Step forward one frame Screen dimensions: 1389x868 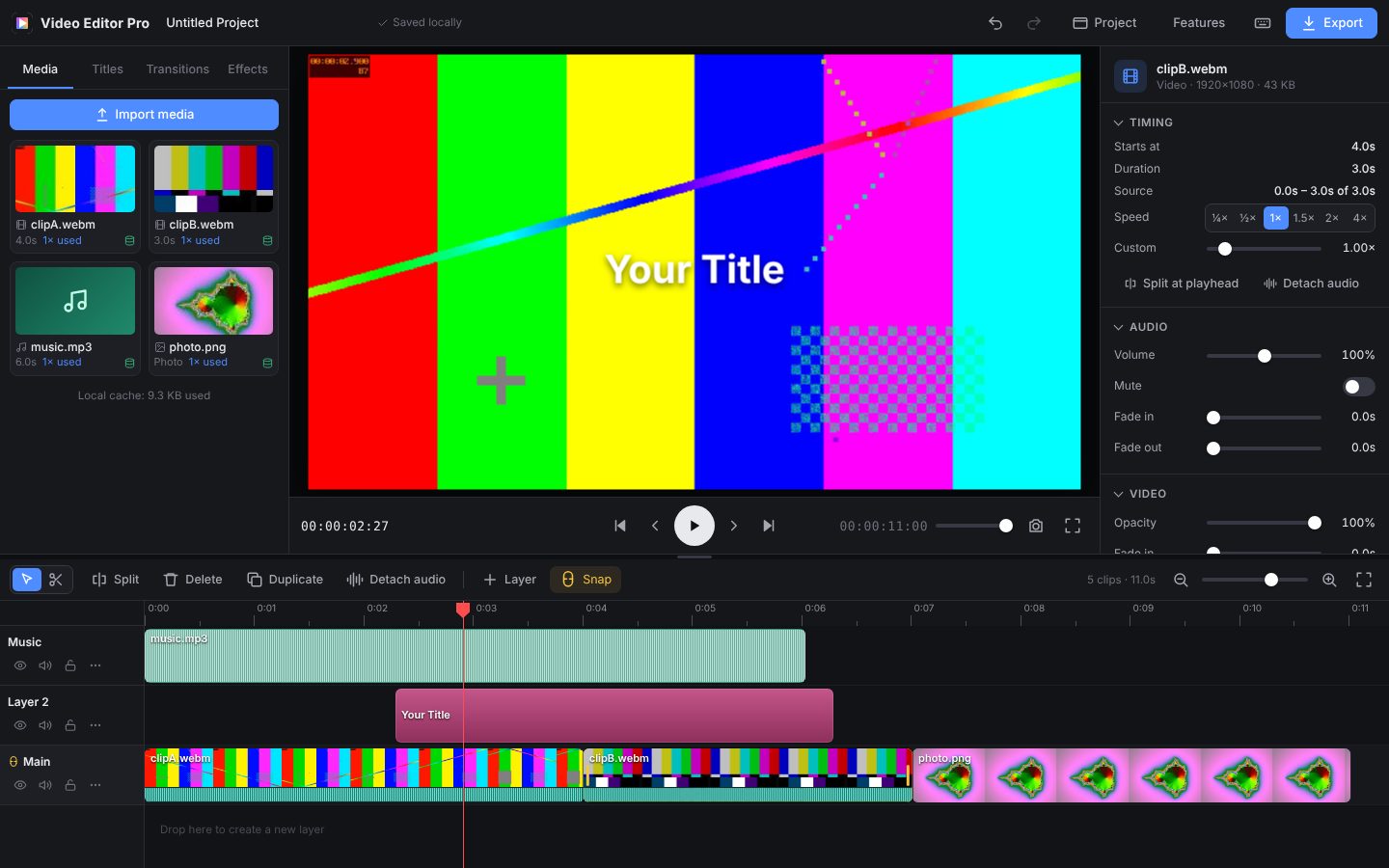pos(734,526)
